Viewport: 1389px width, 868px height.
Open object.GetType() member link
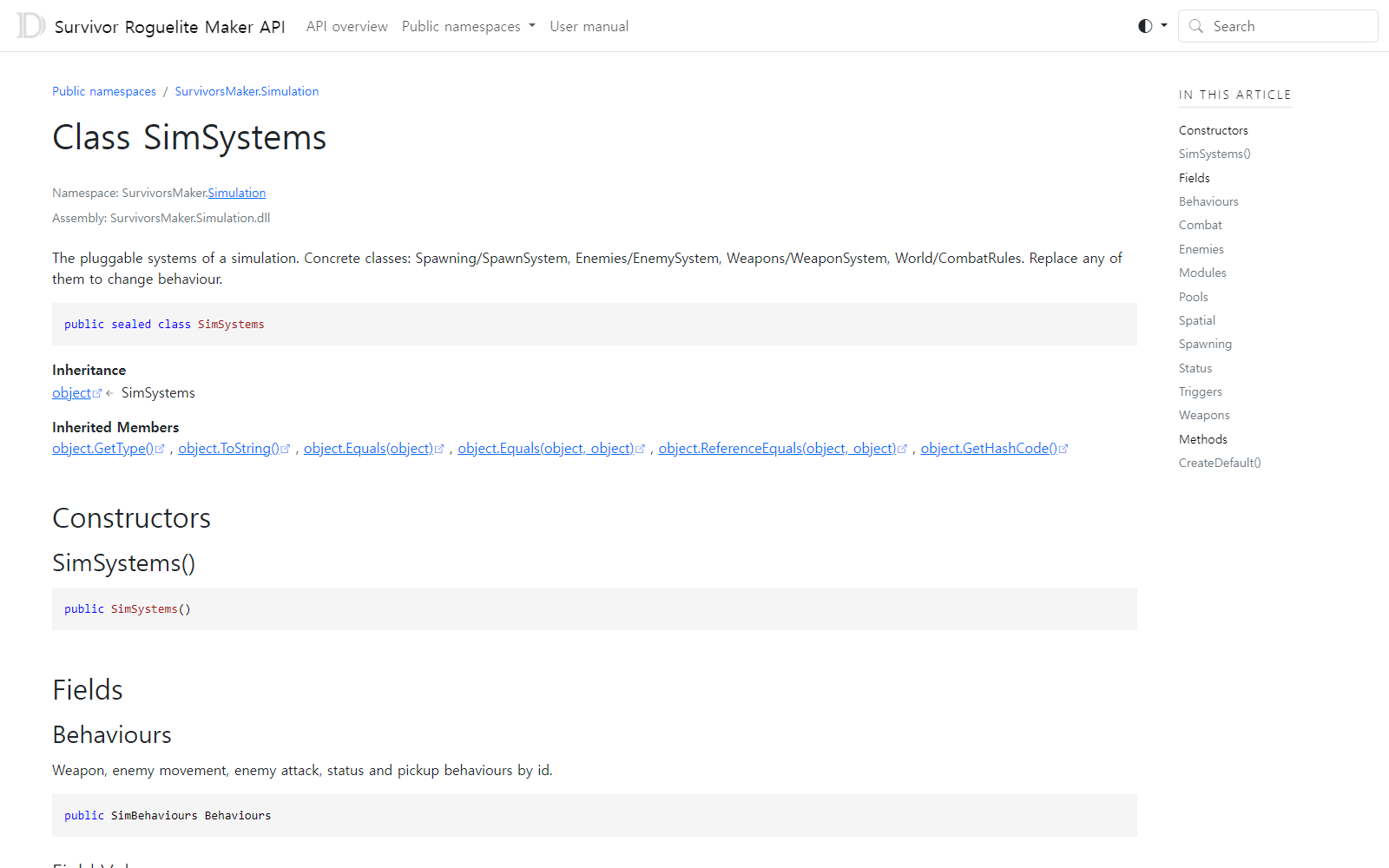102,448
